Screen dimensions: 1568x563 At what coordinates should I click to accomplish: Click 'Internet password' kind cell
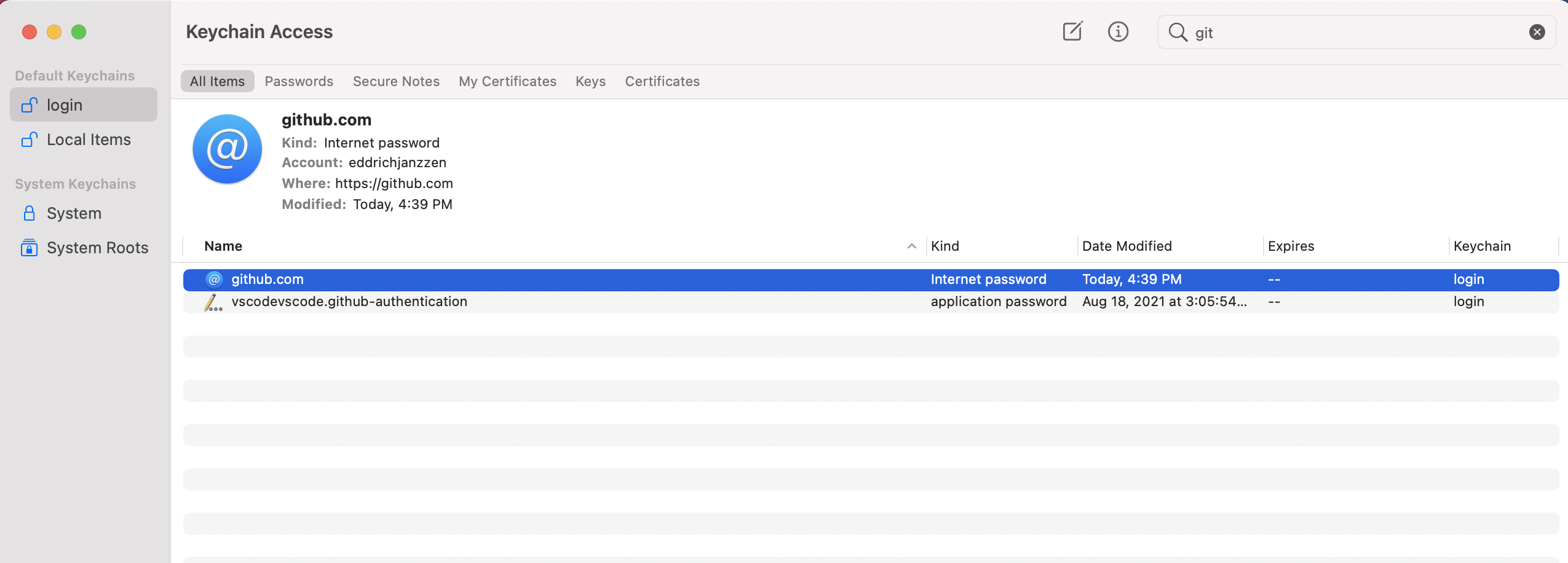click(988, 280)
